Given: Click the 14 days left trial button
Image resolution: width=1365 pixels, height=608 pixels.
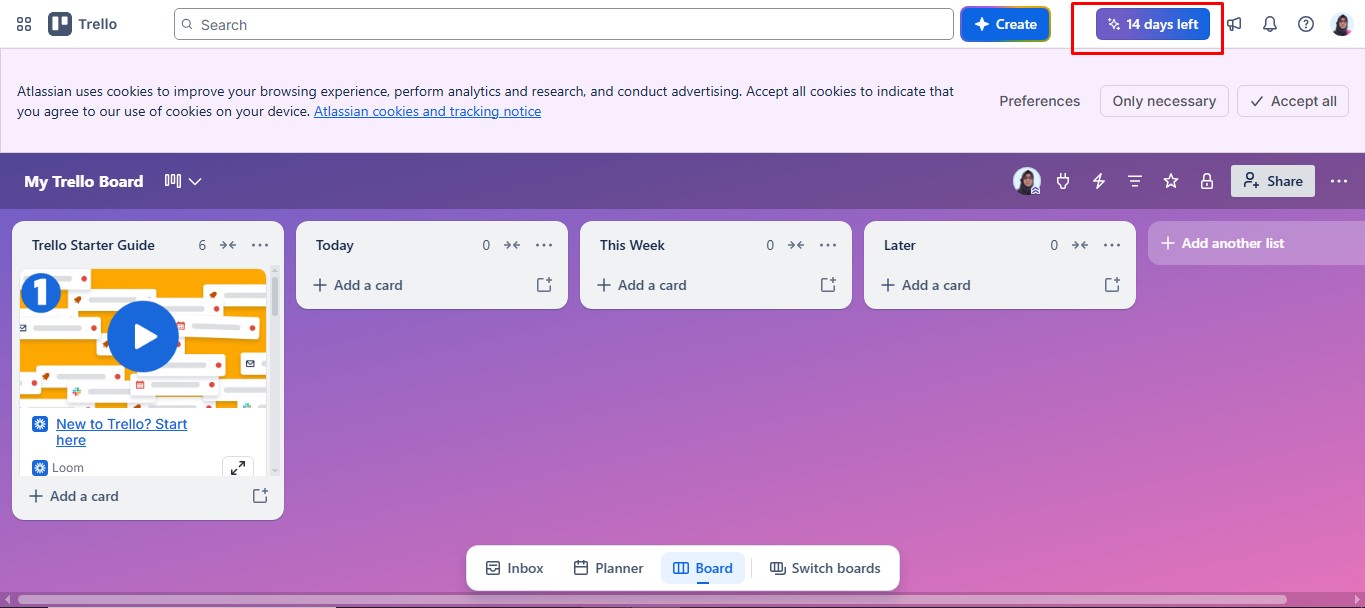Looking at the screenshot, I should click(1153, 24).
